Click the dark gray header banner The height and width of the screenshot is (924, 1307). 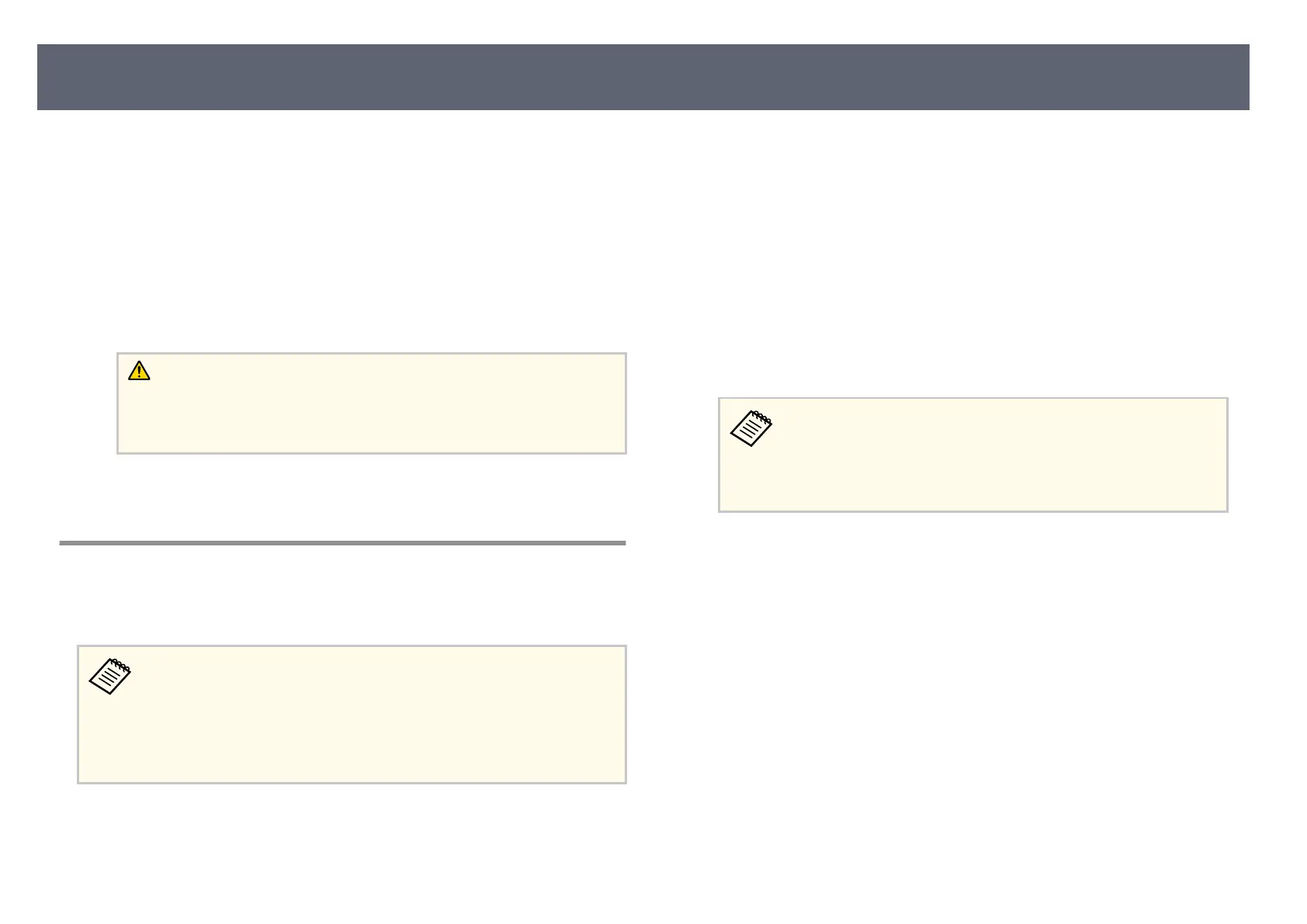coord(643,77)
